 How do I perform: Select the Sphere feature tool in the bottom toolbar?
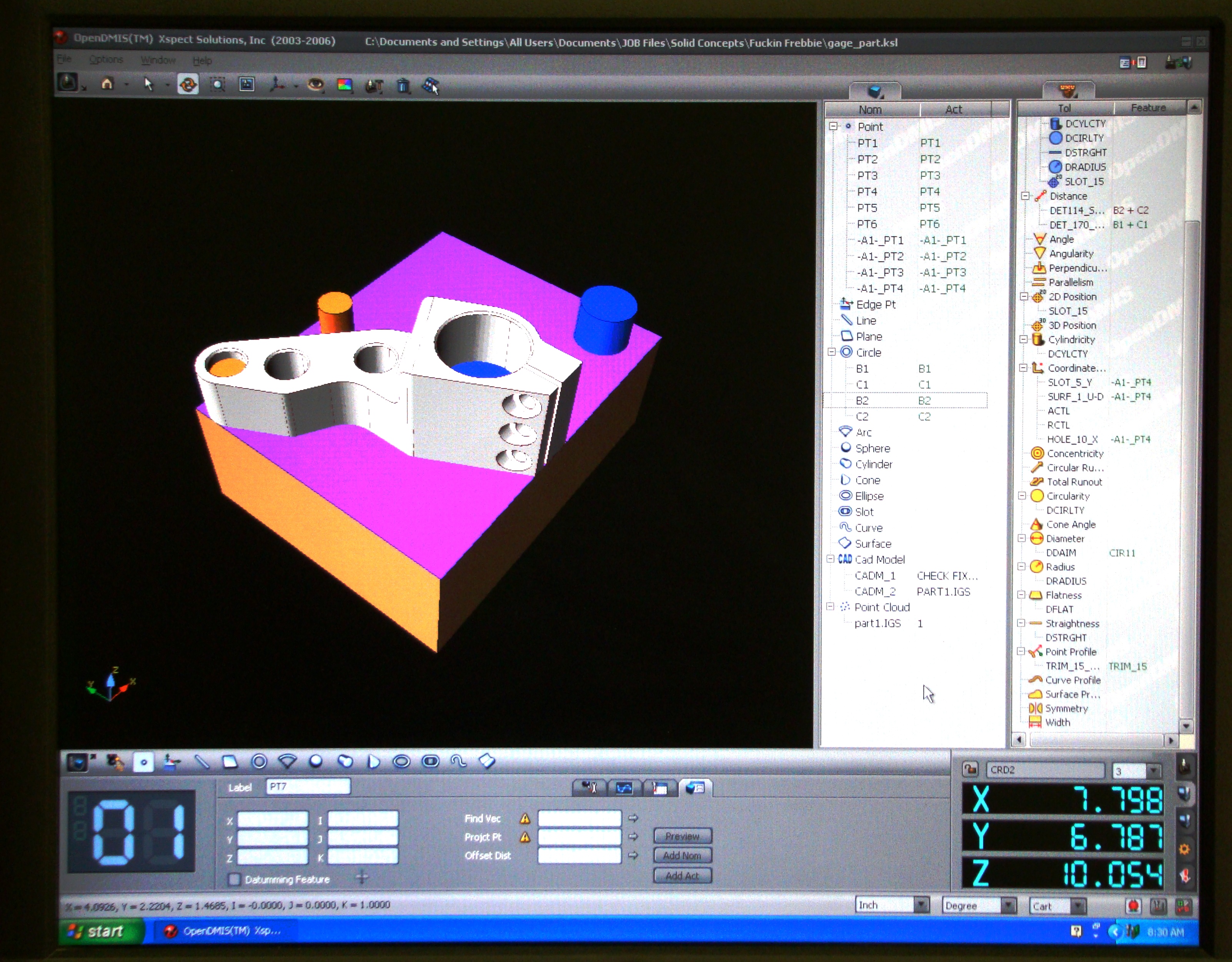[x=316, y=762]
